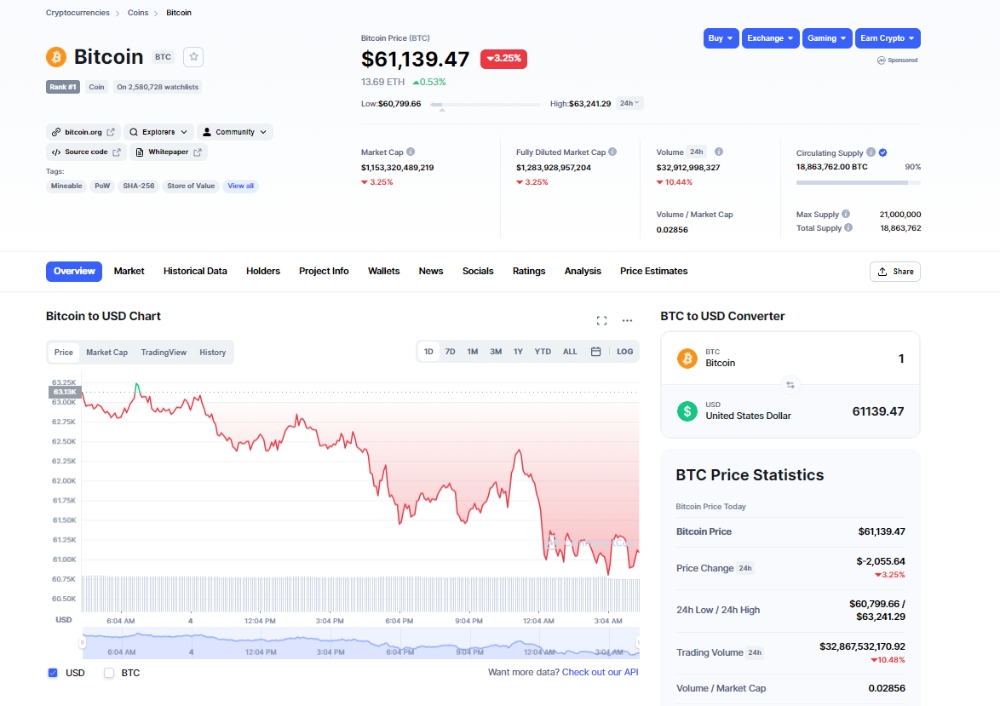Open the Gaming dropdown
1000x706 pixels.
point(827,38)
